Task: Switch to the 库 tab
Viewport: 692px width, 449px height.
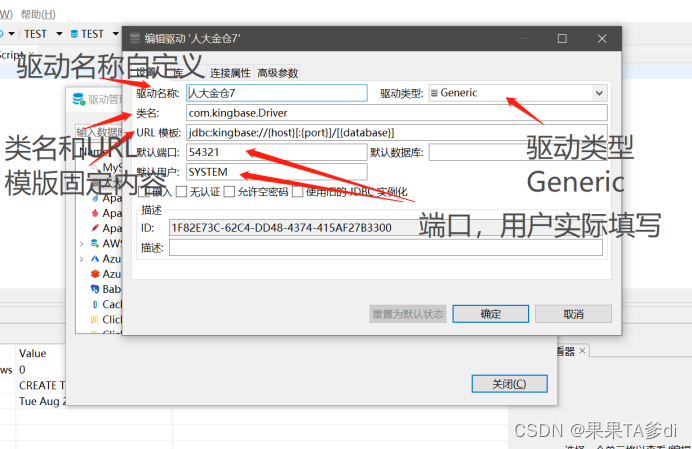Action: [178, 73]
